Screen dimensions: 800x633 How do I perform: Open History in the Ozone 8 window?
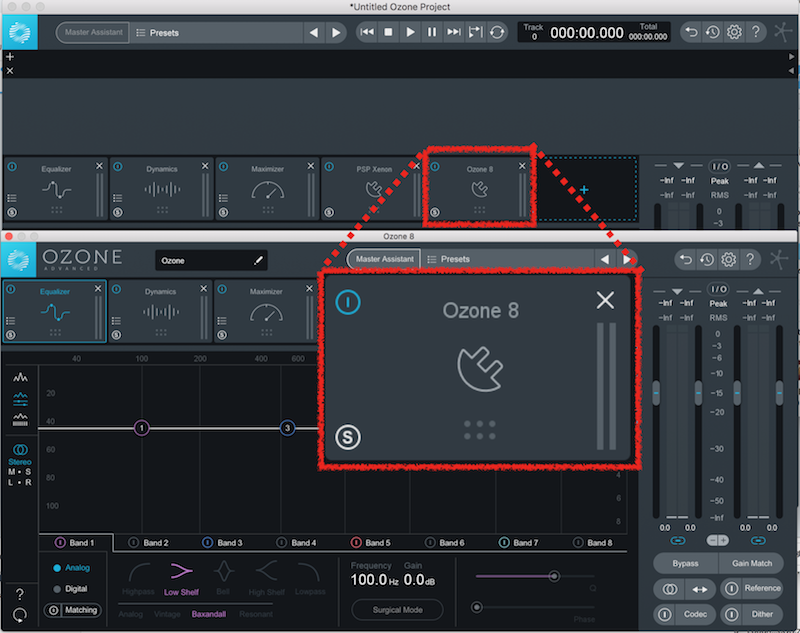(x=707, y=260)
